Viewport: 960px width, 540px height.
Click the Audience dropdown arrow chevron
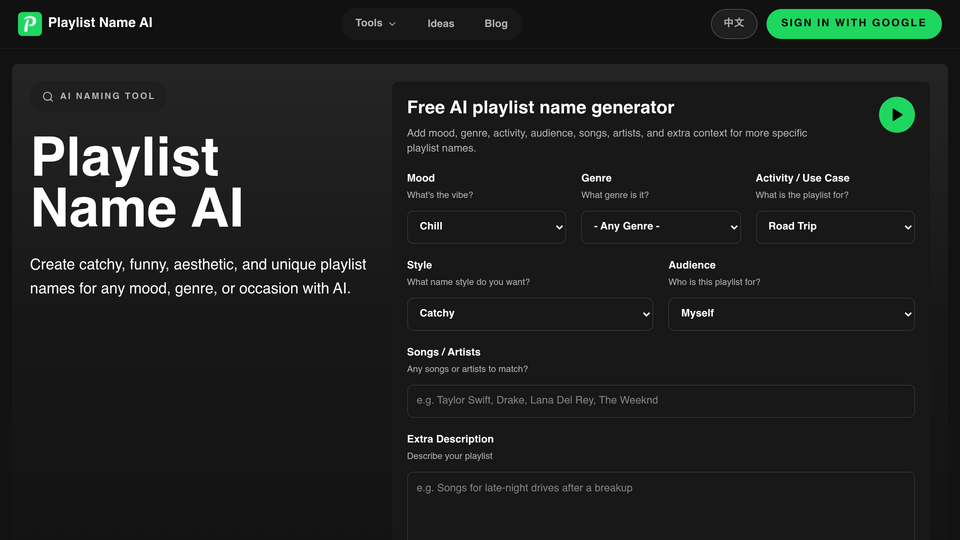click(x=908, y=314)
